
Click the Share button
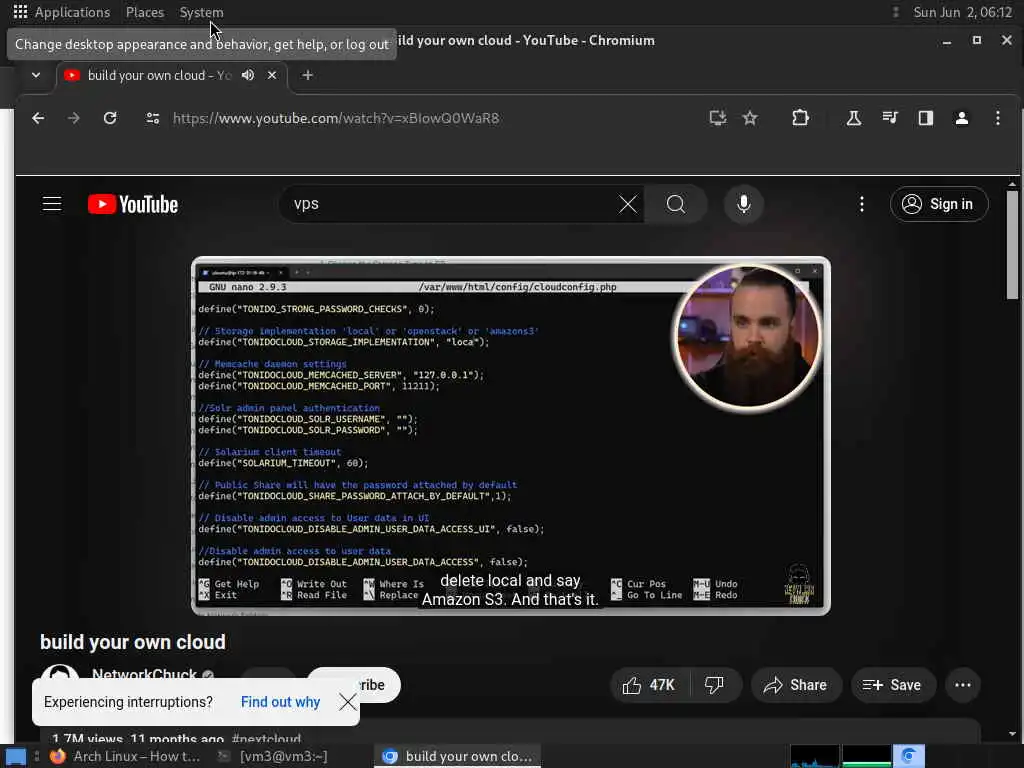(796, 685)
